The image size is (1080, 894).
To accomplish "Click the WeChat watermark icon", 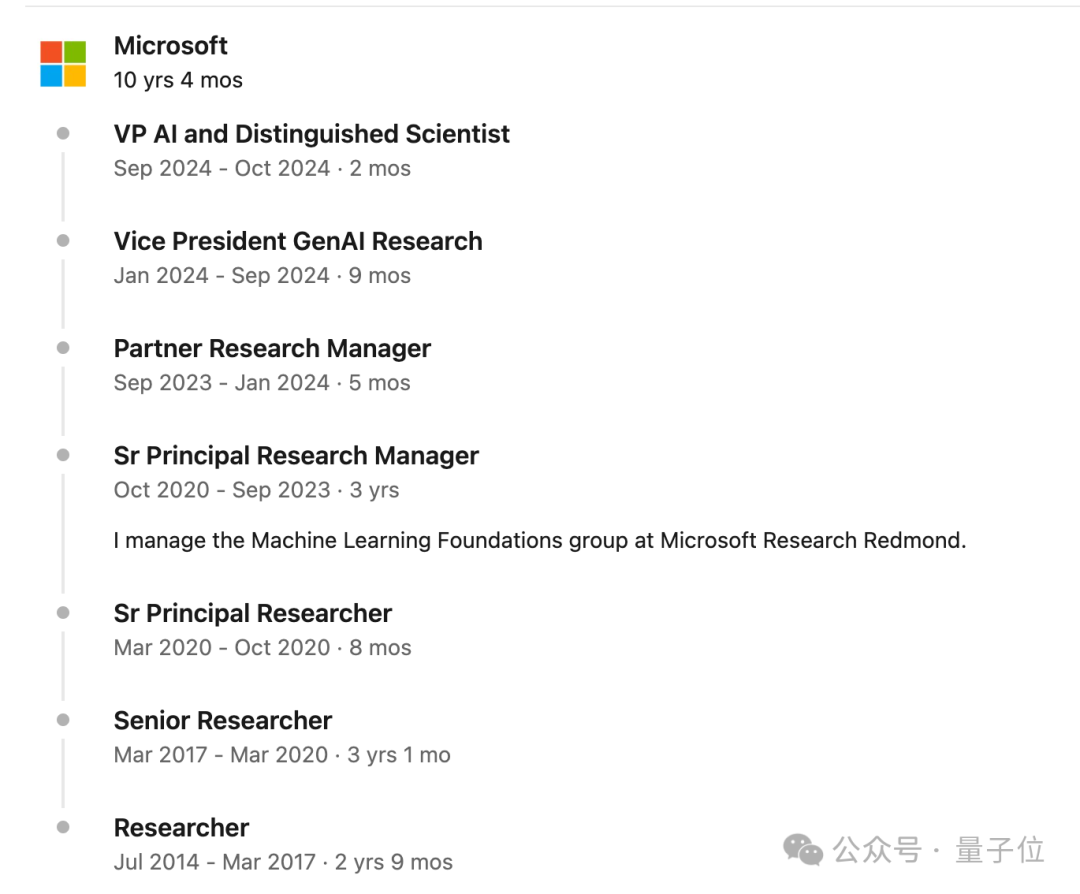I will tap(803, 850).
